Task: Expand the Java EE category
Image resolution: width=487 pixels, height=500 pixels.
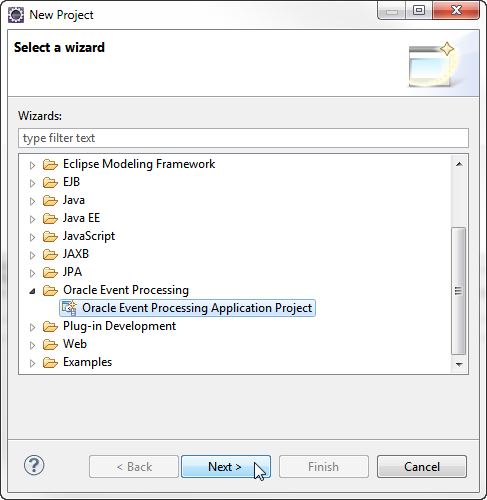Action: 32,219
